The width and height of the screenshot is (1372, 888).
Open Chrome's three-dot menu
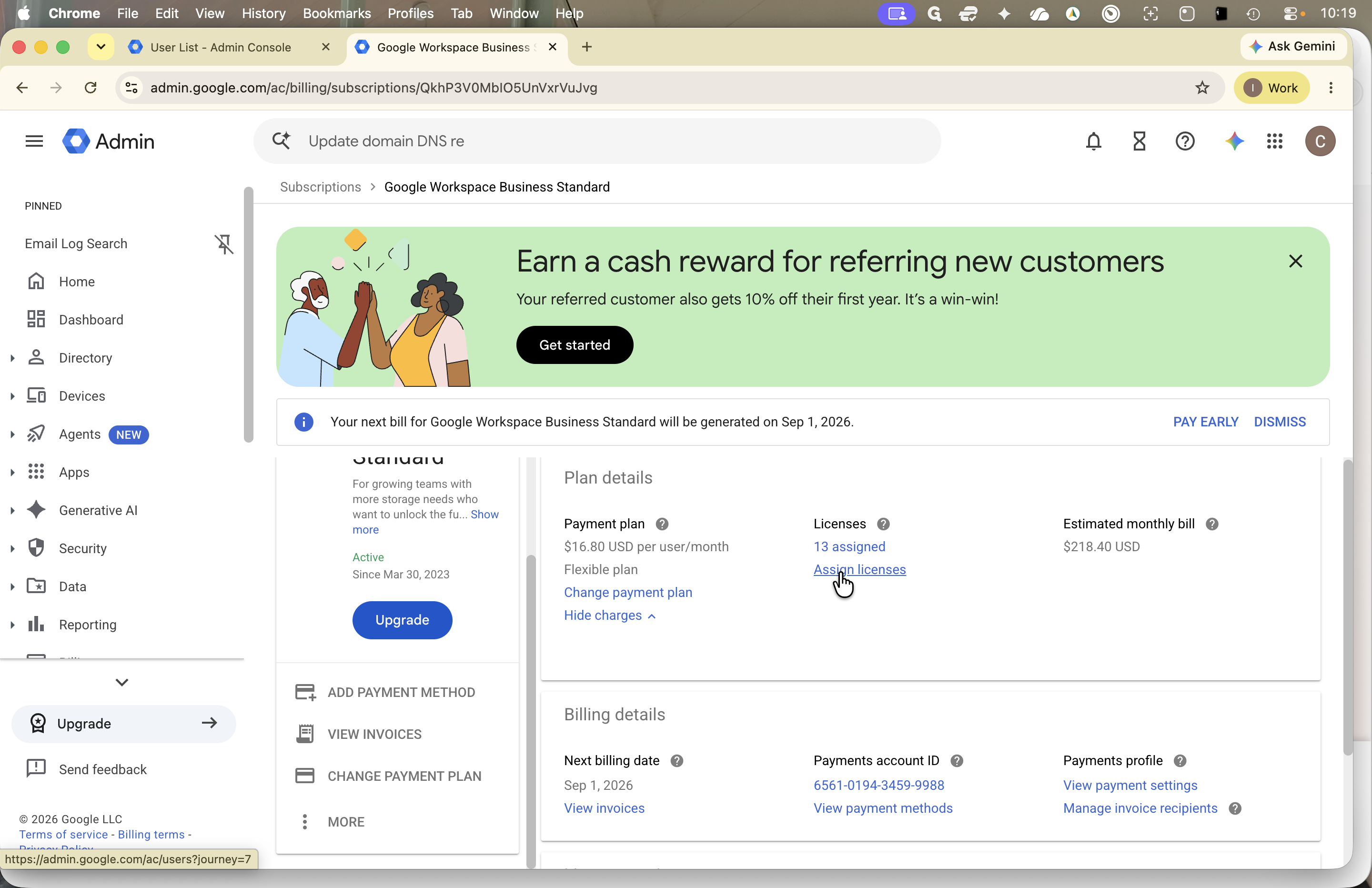pyautogui.click(x=1331, y=88)
